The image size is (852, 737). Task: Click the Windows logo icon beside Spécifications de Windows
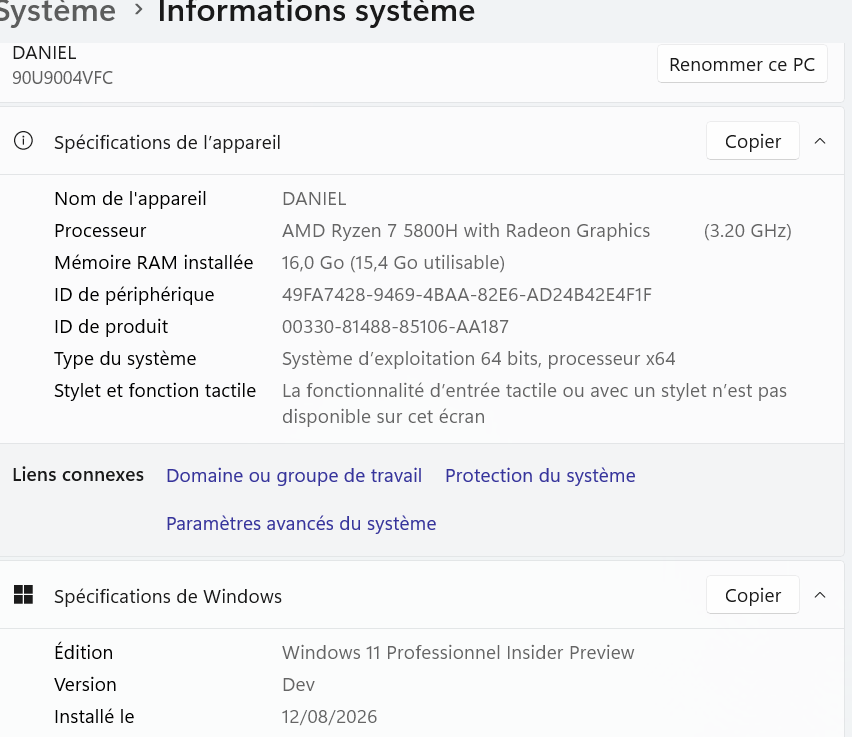point(23,595)
